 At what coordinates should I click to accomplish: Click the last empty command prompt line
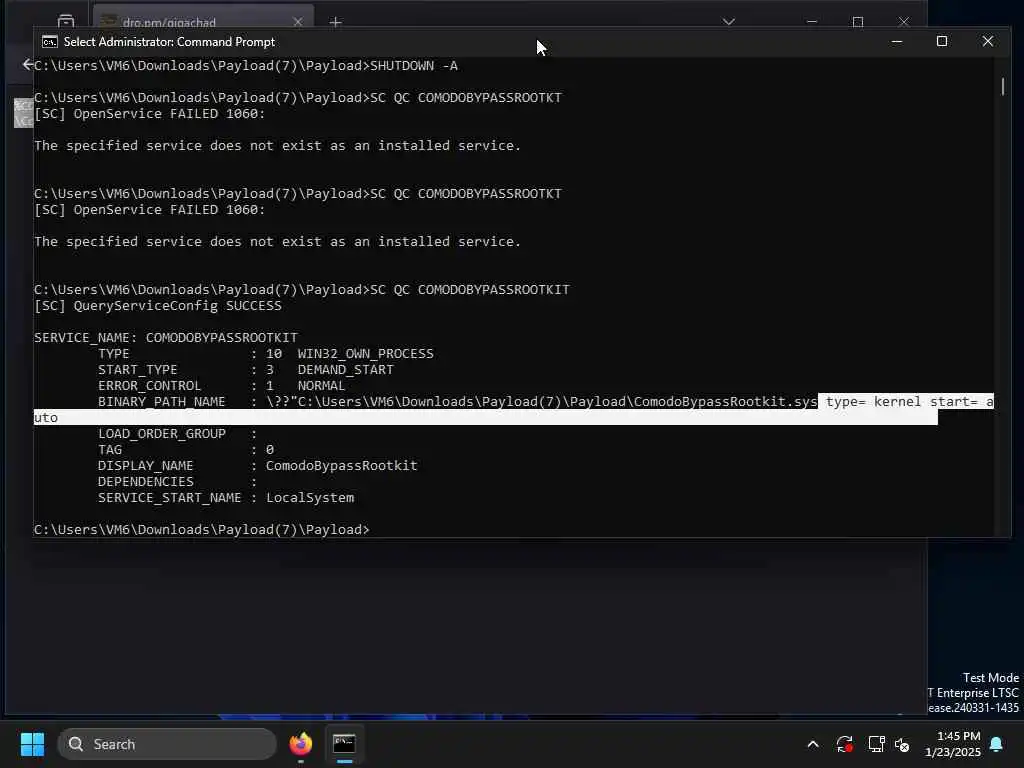pyautogui.click(x=202, y=530)
